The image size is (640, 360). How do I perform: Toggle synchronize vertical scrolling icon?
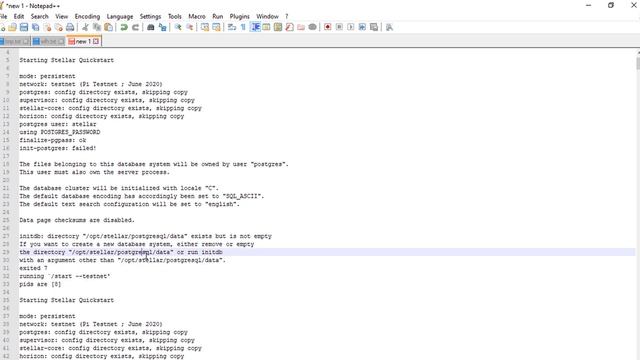tap(205, 27)
